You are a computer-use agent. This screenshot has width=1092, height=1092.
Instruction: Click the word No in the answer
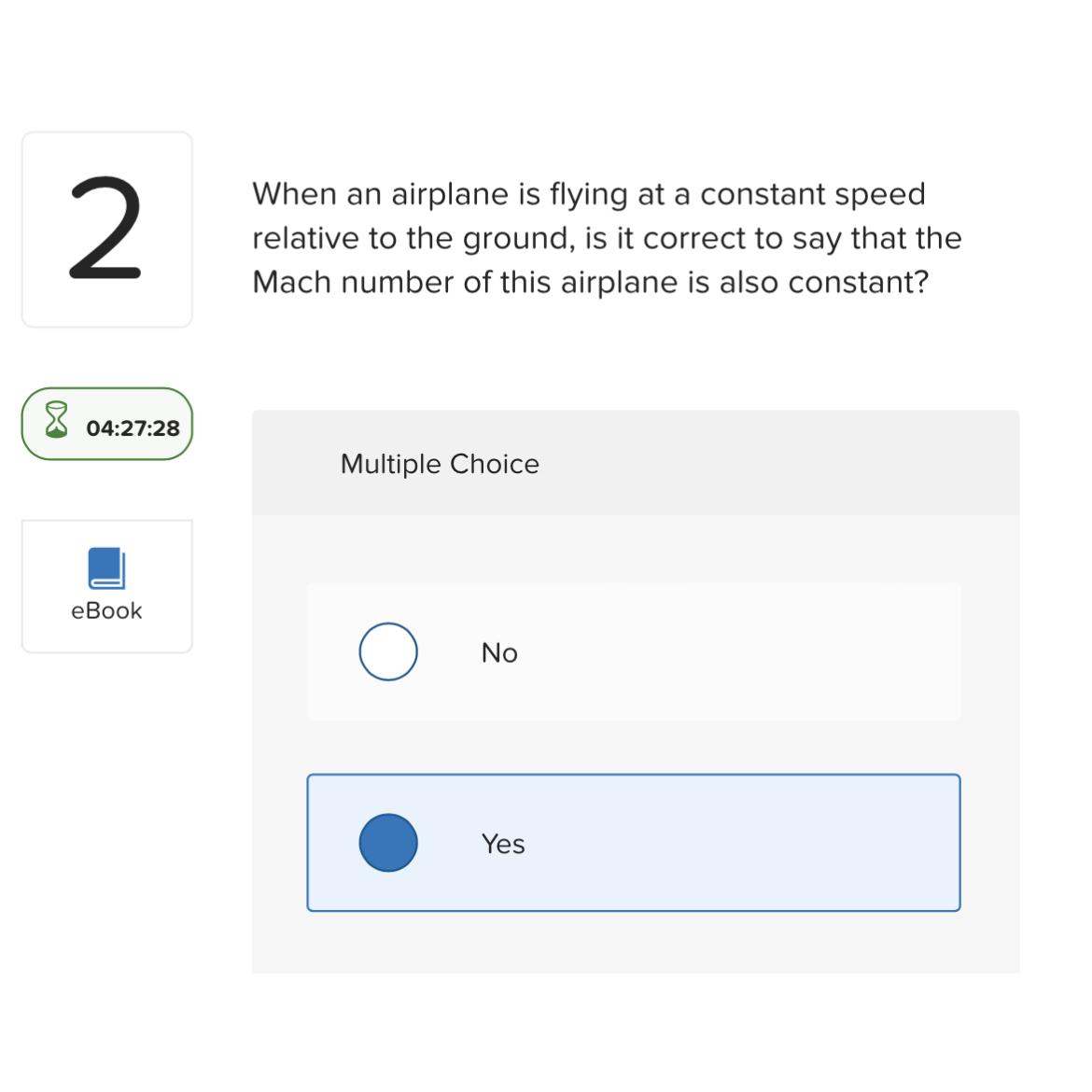pyautogui.click(x=498, y=652)
